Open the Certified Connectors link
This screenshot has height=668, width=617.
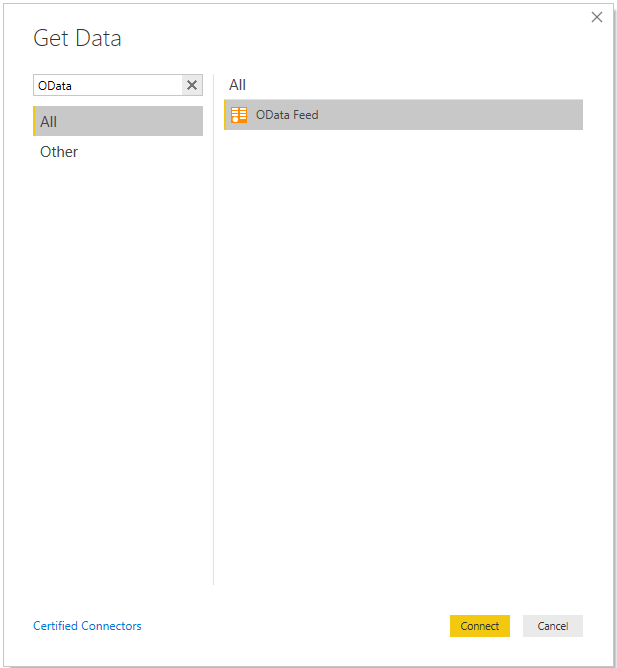[x=87, y=626]
